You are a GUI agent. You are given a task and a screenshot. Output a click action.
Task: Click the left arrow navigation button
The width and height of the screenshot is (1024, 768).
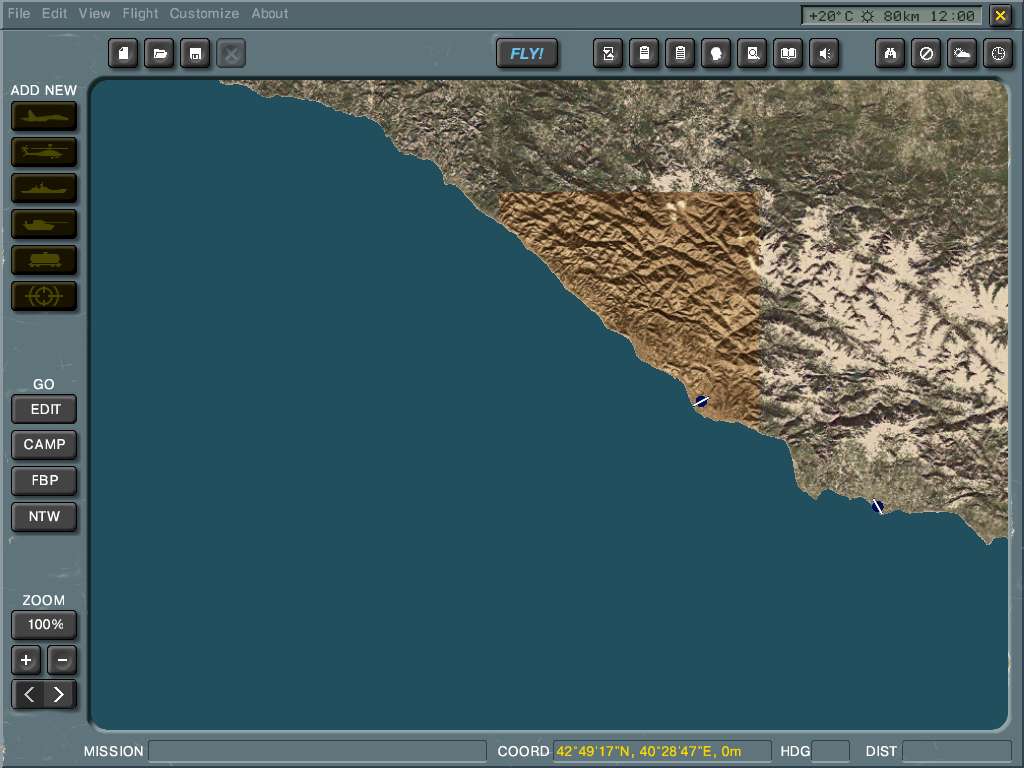28,694
